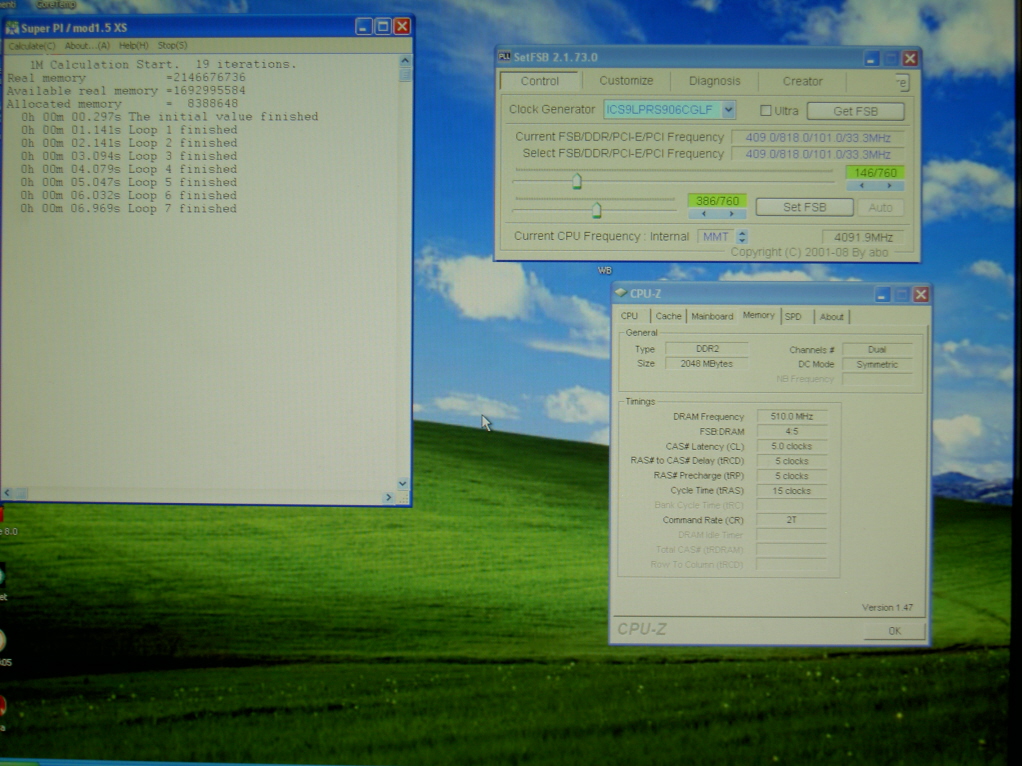Click the CPU-Z title bar icon

[x=620, y=293]
